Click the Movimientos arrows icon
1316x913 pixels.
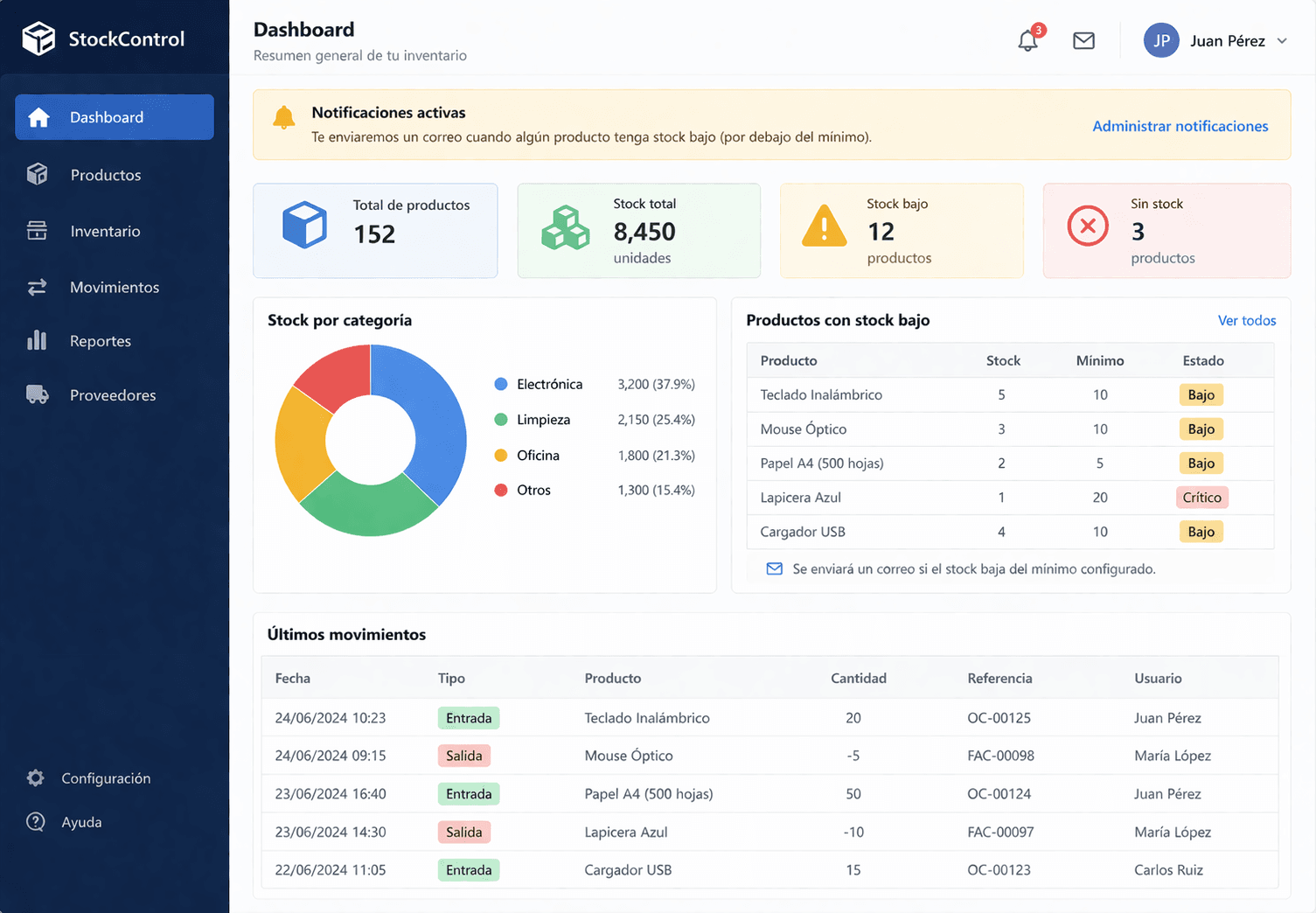pos(37,287)
